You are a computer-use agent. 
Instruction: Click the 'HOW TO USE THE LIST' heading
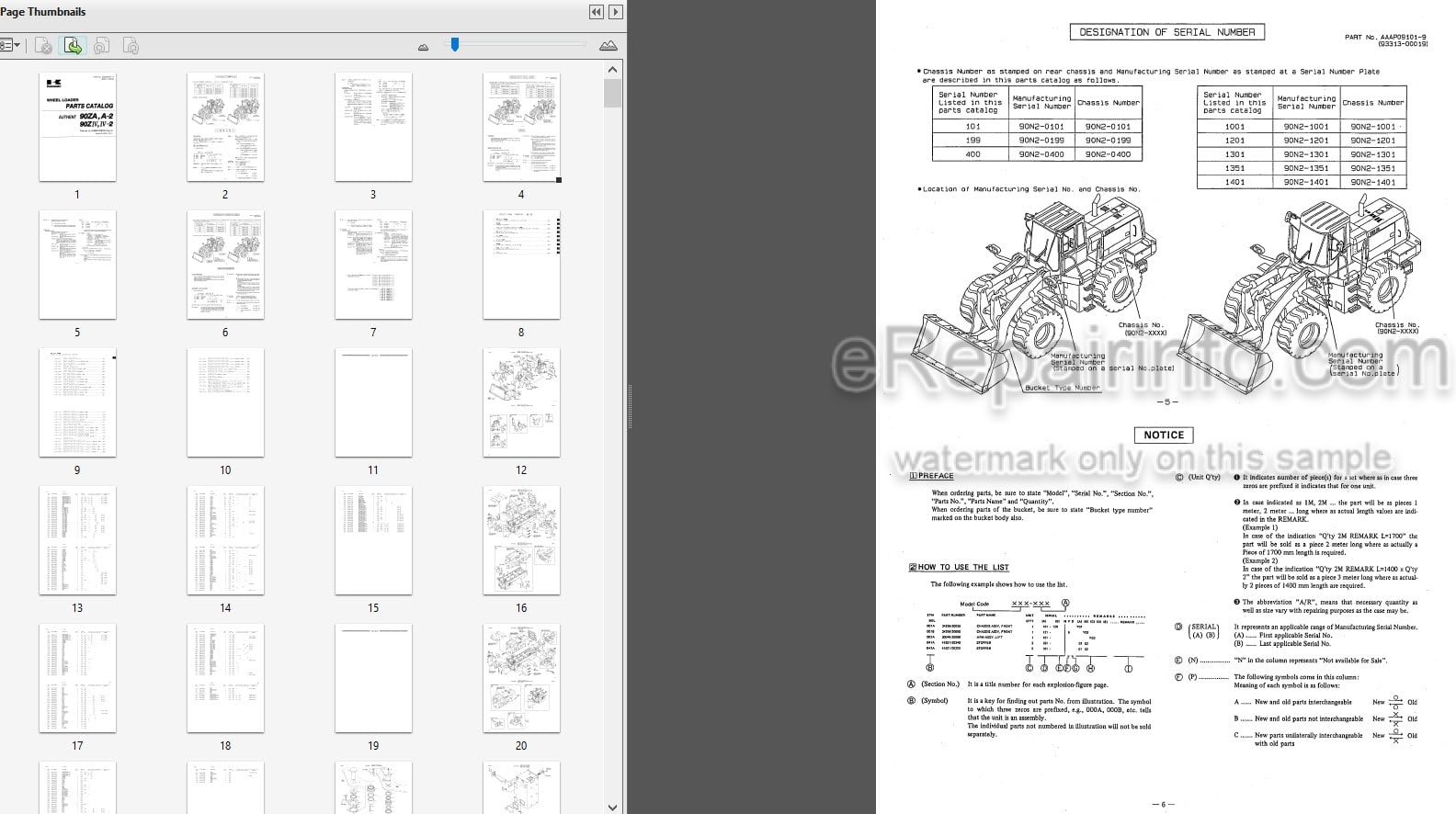click(x=959, y=568)
